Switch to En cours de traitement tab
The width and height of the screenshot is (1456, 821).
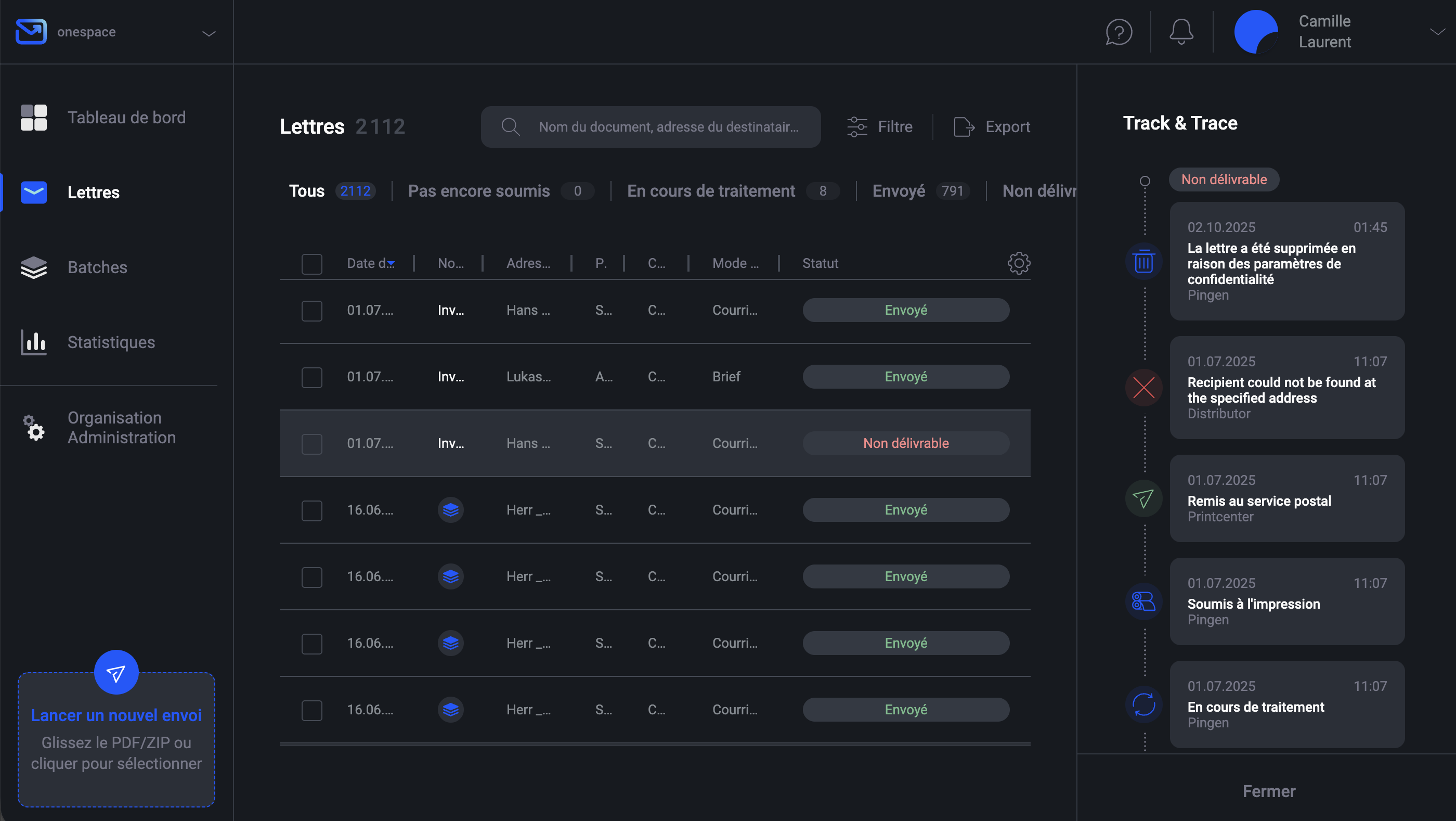(x=711, y=191)
